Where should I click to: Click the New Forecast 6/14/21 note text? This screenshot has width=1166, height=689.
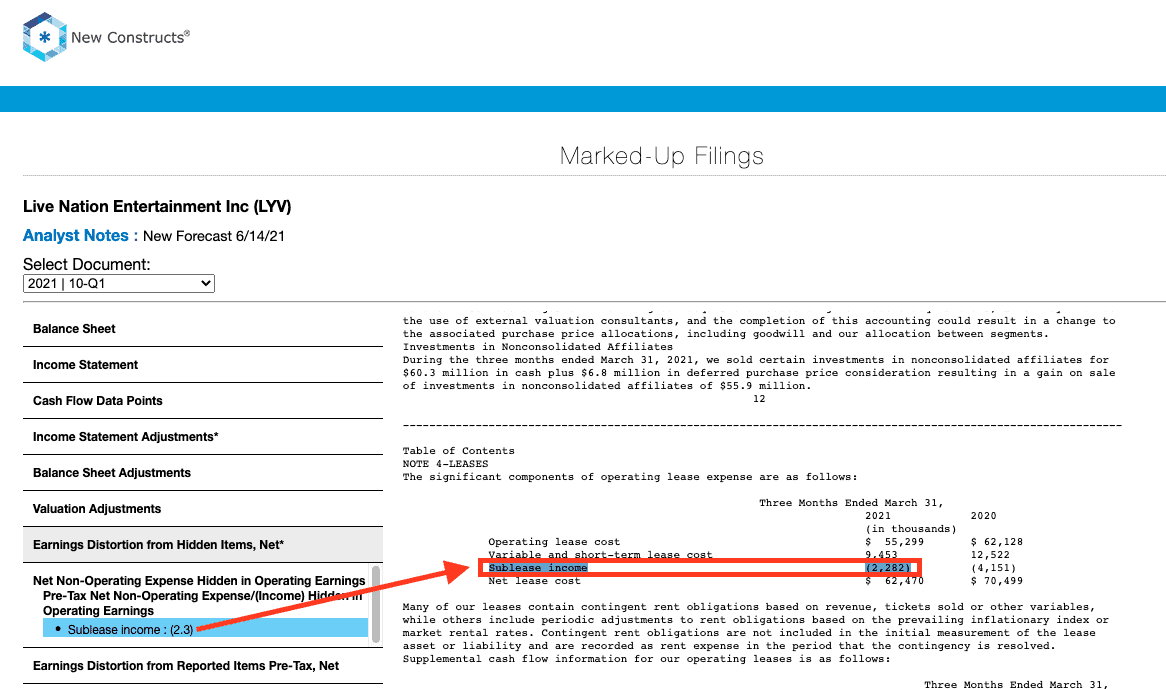pyautogui.click(x=213, y=236)
